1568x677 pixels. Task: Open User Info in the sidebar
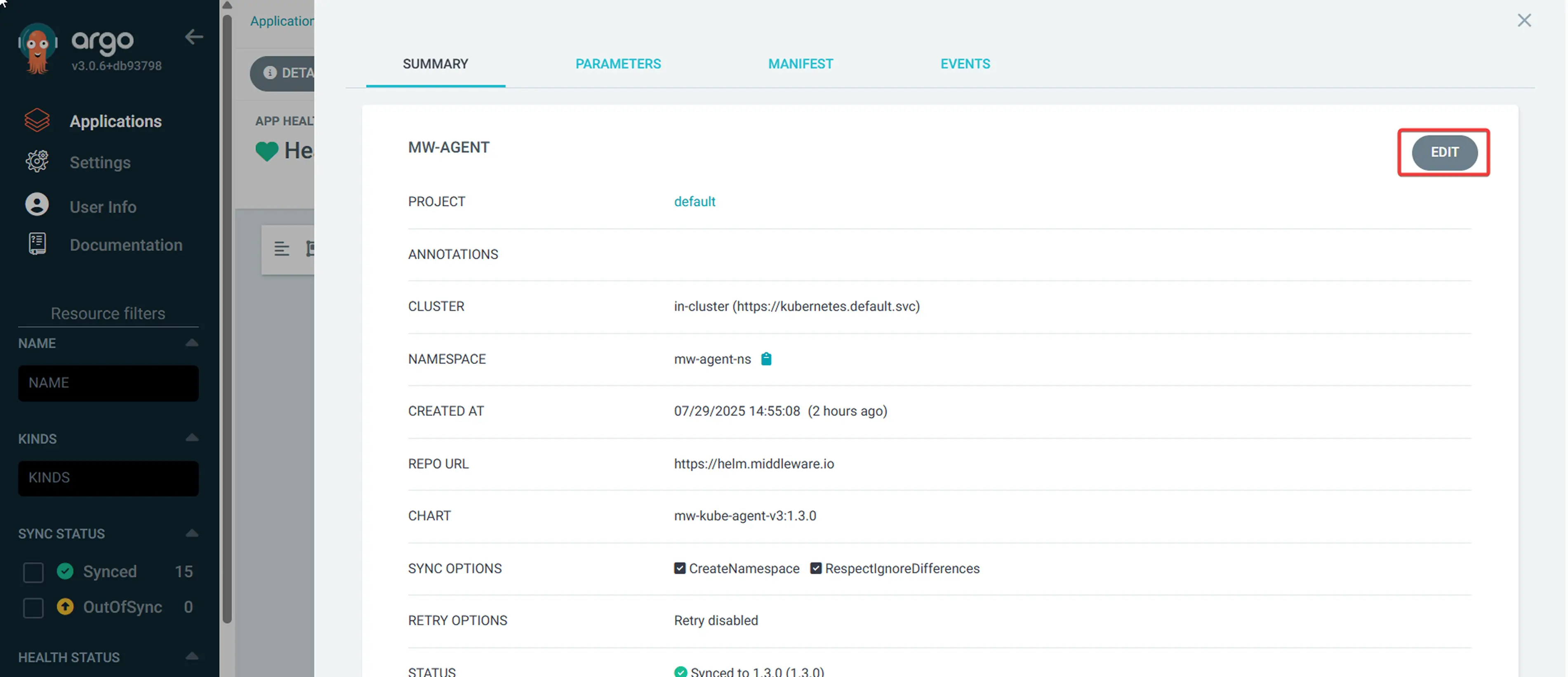pos(102,206)
